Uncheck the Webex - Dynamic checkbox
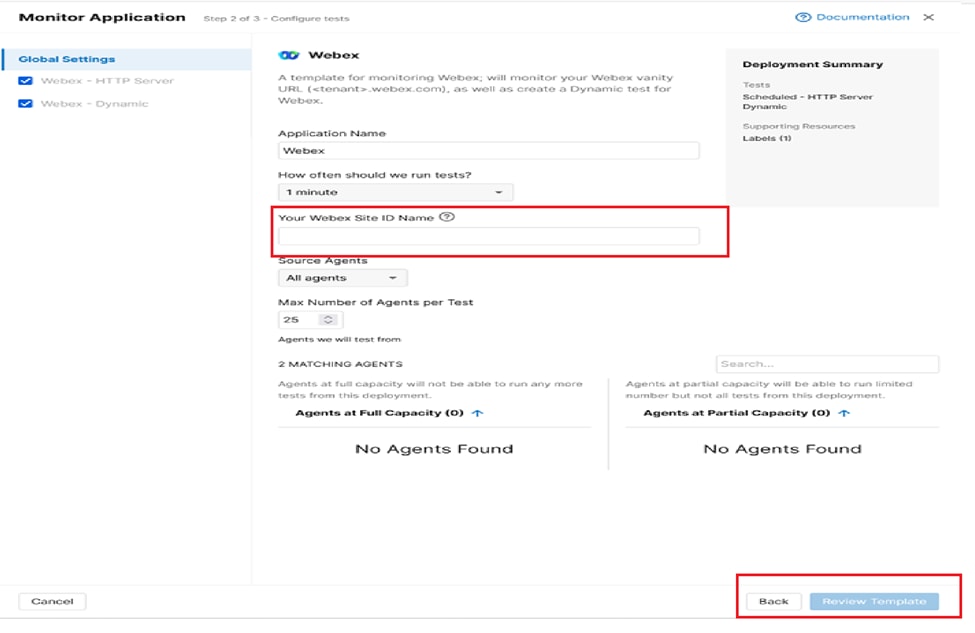The image size is (975, 633). click(25, 104)
